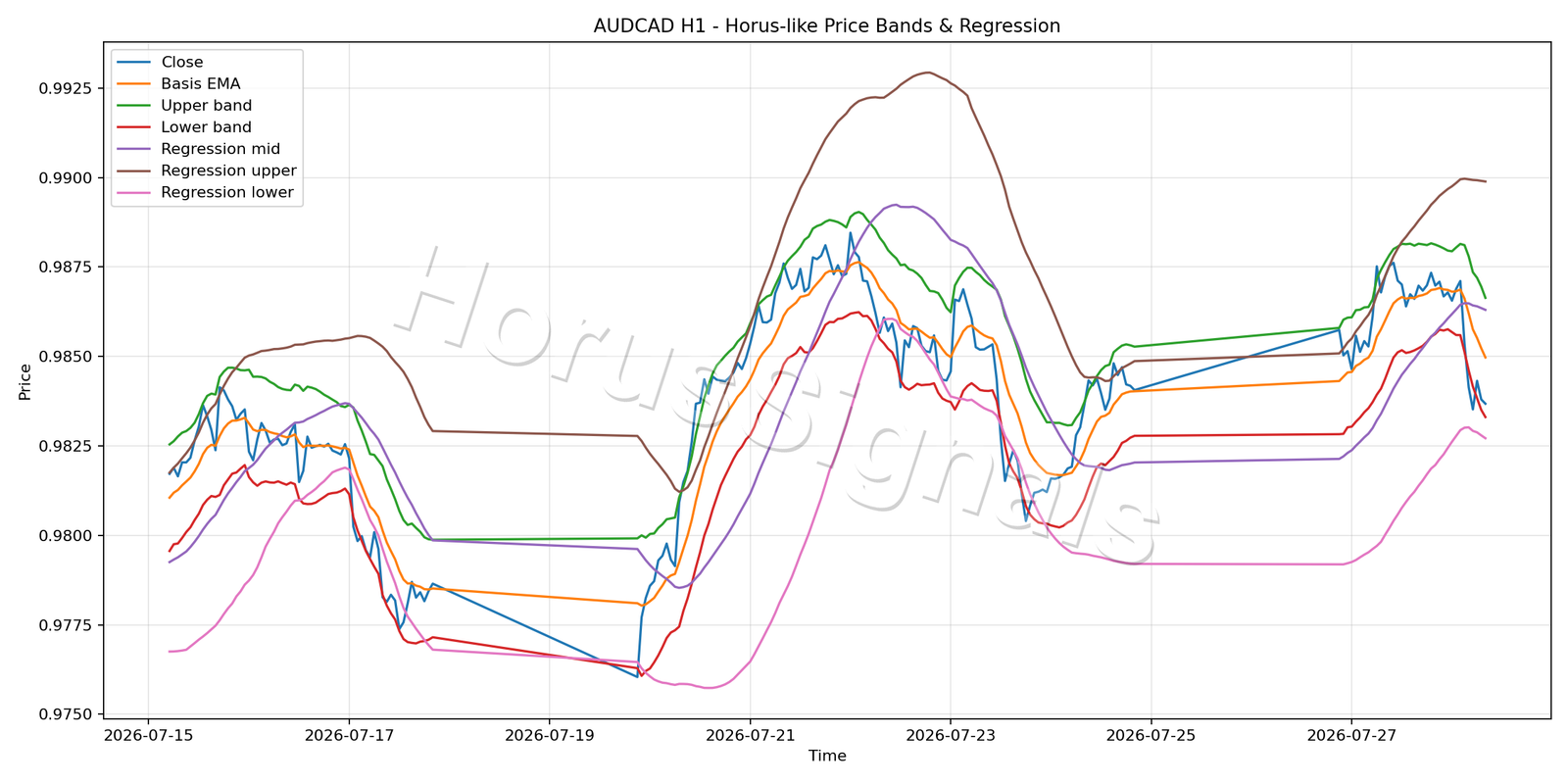Image resolution: width=1568 pixels, height=784 pixels.
Task: Click the 'Regression lower' legend entry
Action: (x=227, y=192)
